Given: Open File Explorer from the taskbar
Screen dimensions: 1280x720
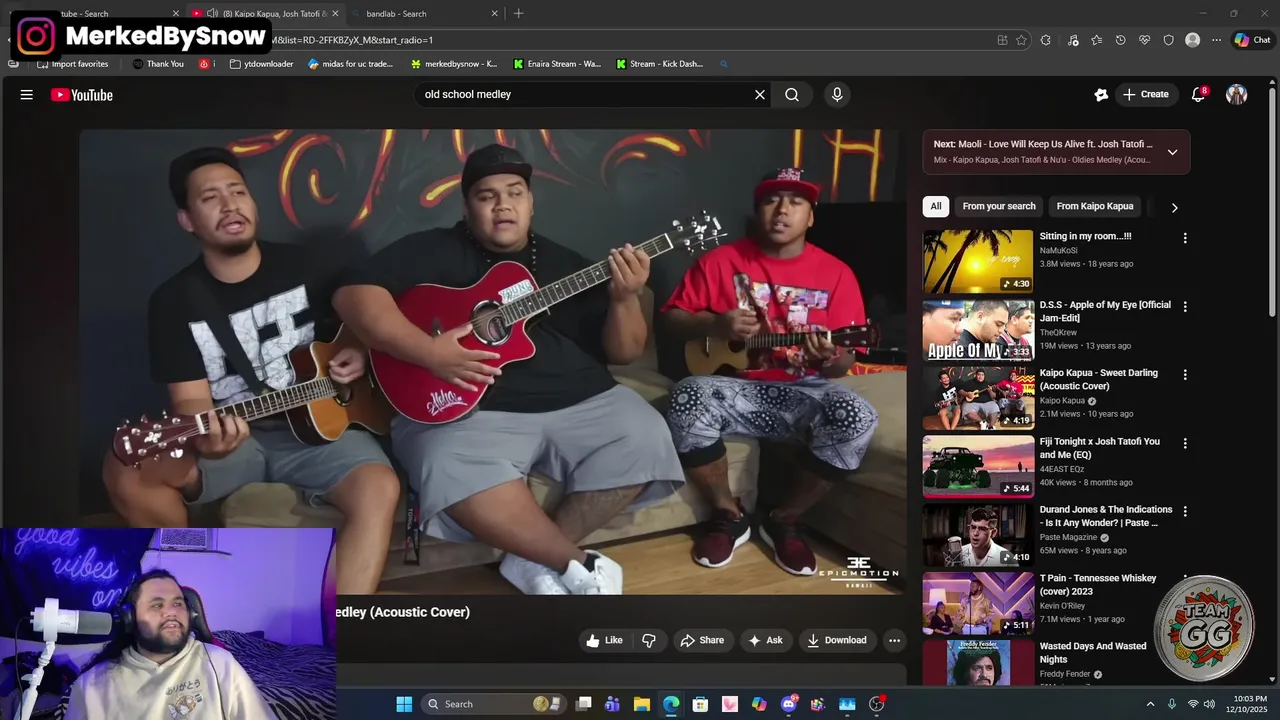Looking at the screenshot, I should pyautogui.click(x=642, y=704).
